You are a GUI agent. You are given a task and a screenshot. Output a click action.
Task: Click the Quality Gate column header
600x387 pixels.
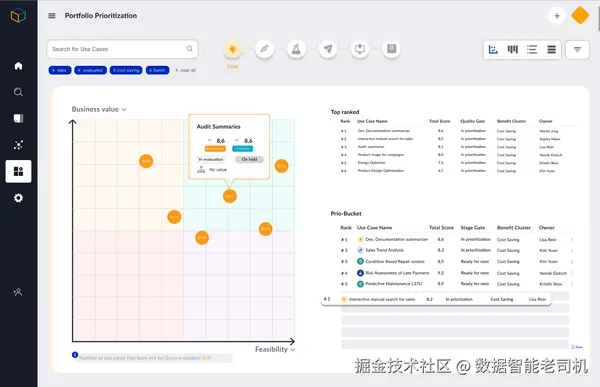[x=473, y=121]
